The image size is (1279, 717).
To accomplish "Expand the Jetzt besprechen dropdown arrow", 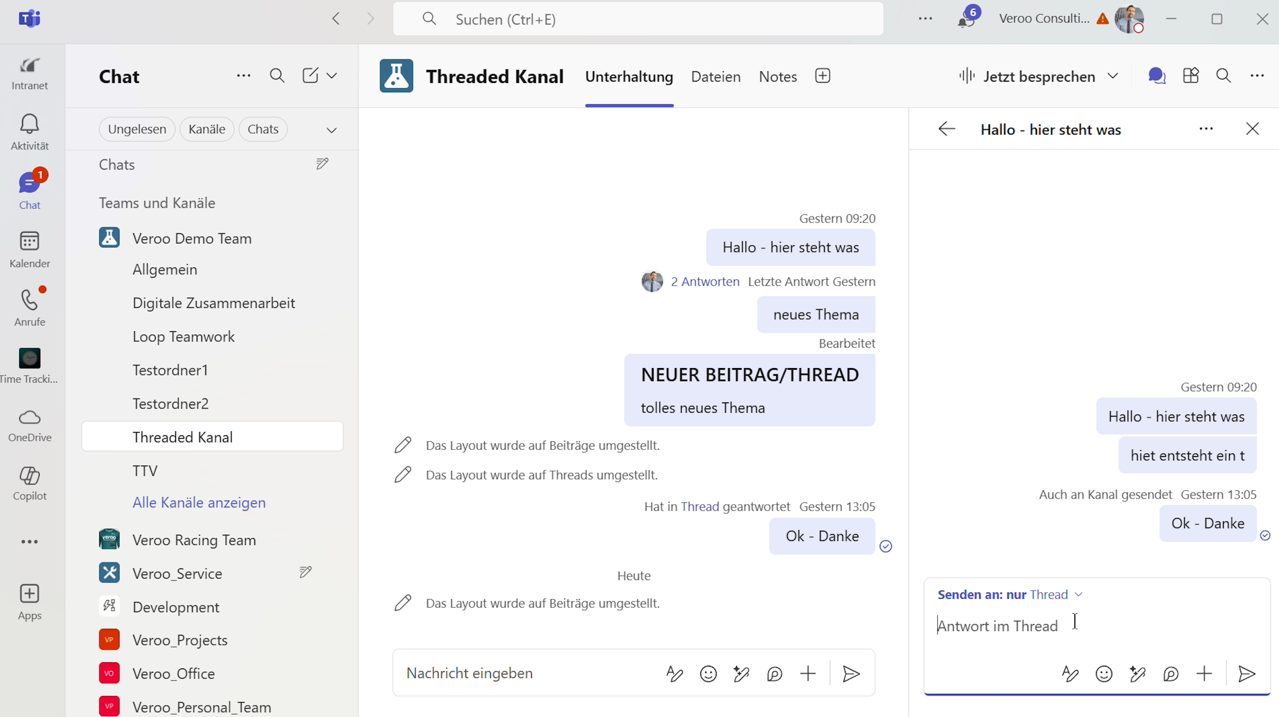I will (1113, 76).
